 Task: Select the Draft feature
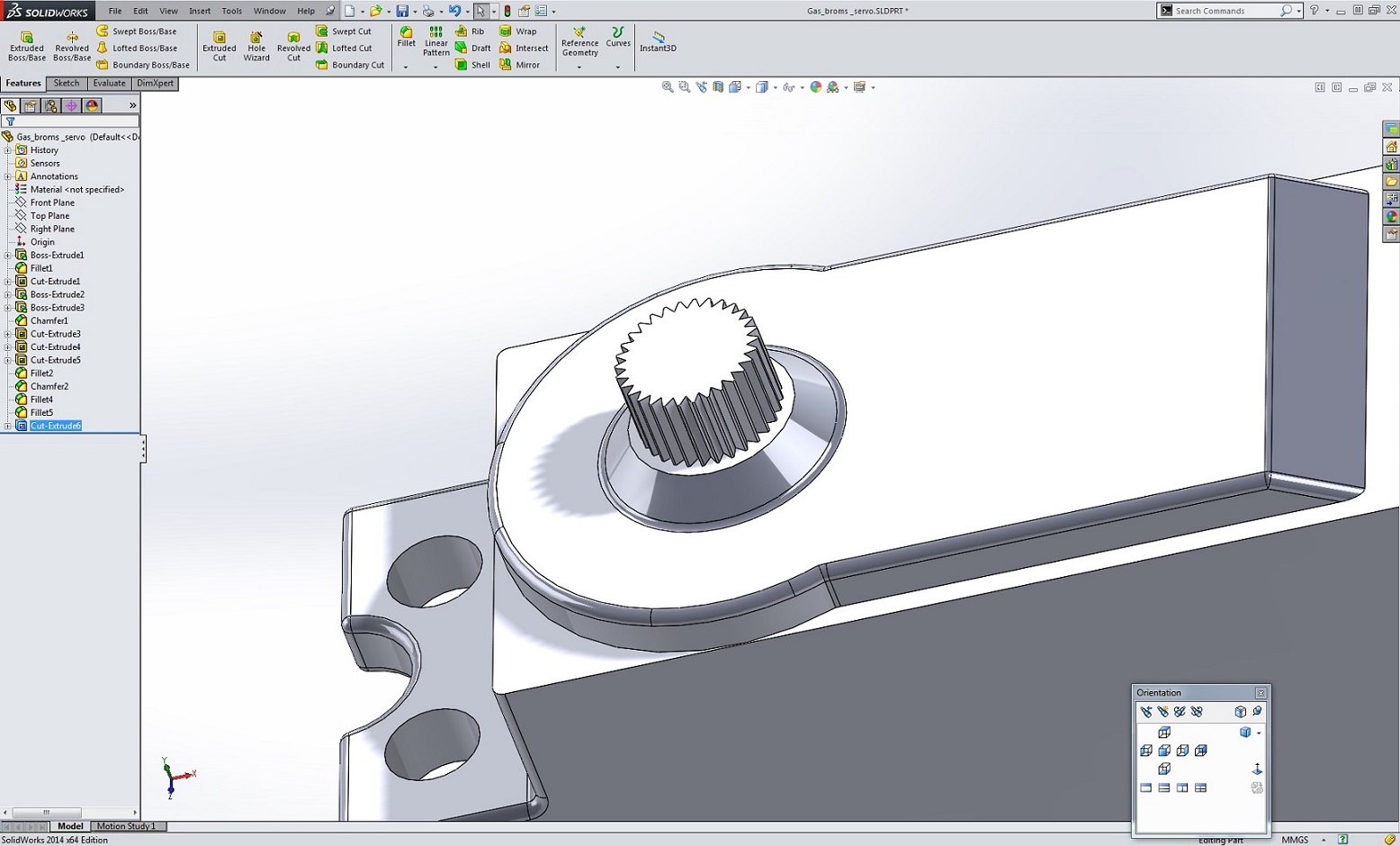[x=473, y=48]
